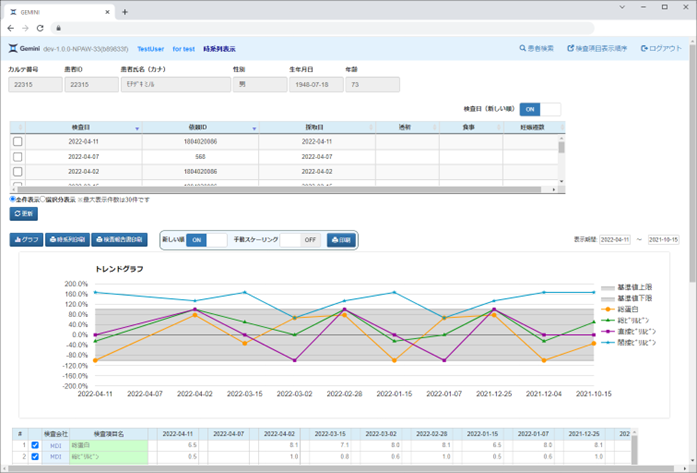Viewport: 697px width, 473px height.
Task: Click the 印刷 button in graph toolbar
Action: click(x=341, y=240)
